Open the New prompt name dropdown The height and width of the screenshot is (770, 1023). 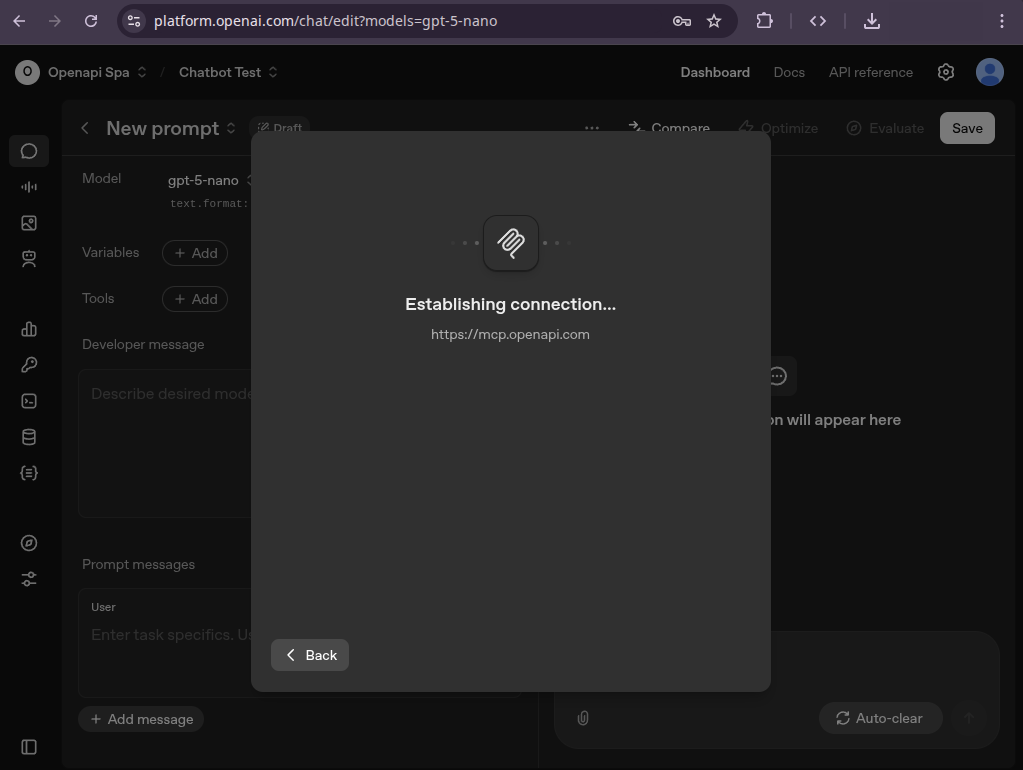click(x=171, y=128)
